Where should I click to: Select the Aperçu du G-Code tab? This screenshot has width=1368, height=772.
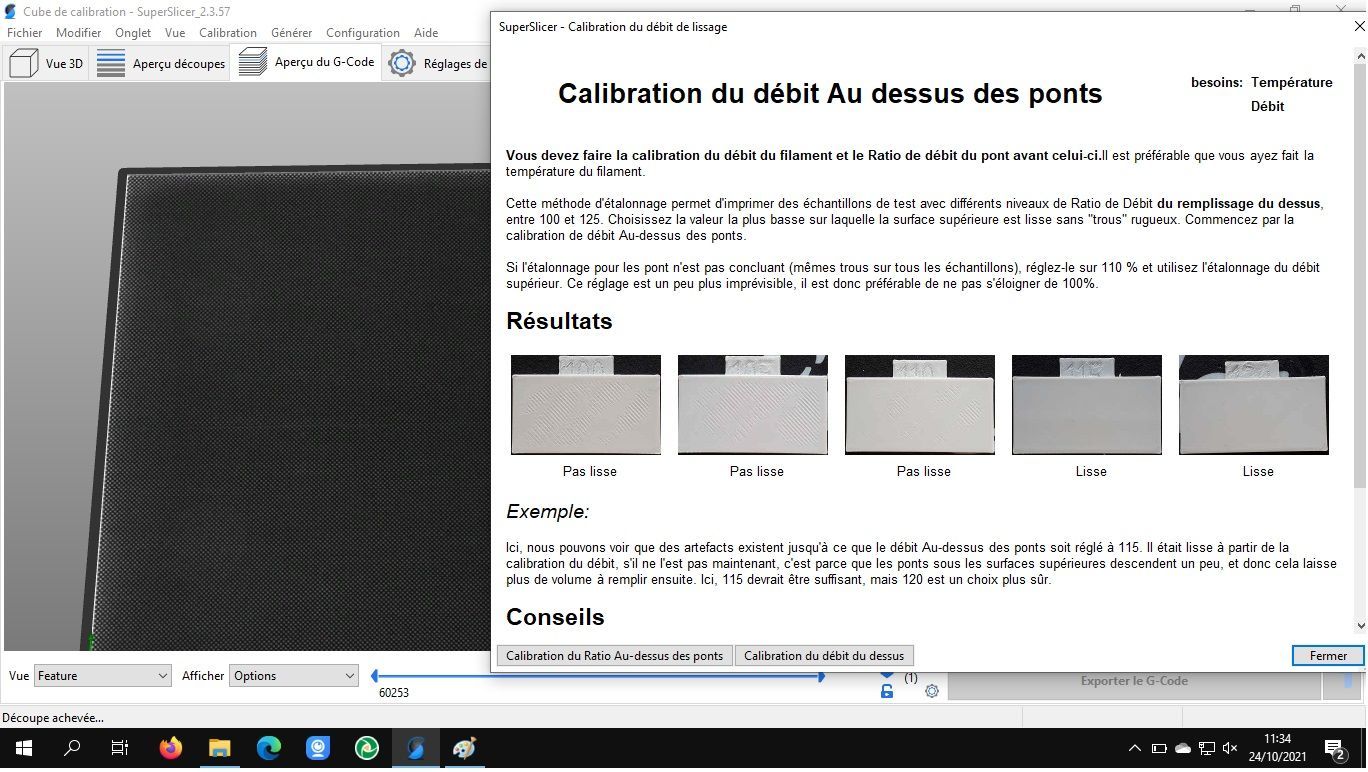[x=306, y=62]
